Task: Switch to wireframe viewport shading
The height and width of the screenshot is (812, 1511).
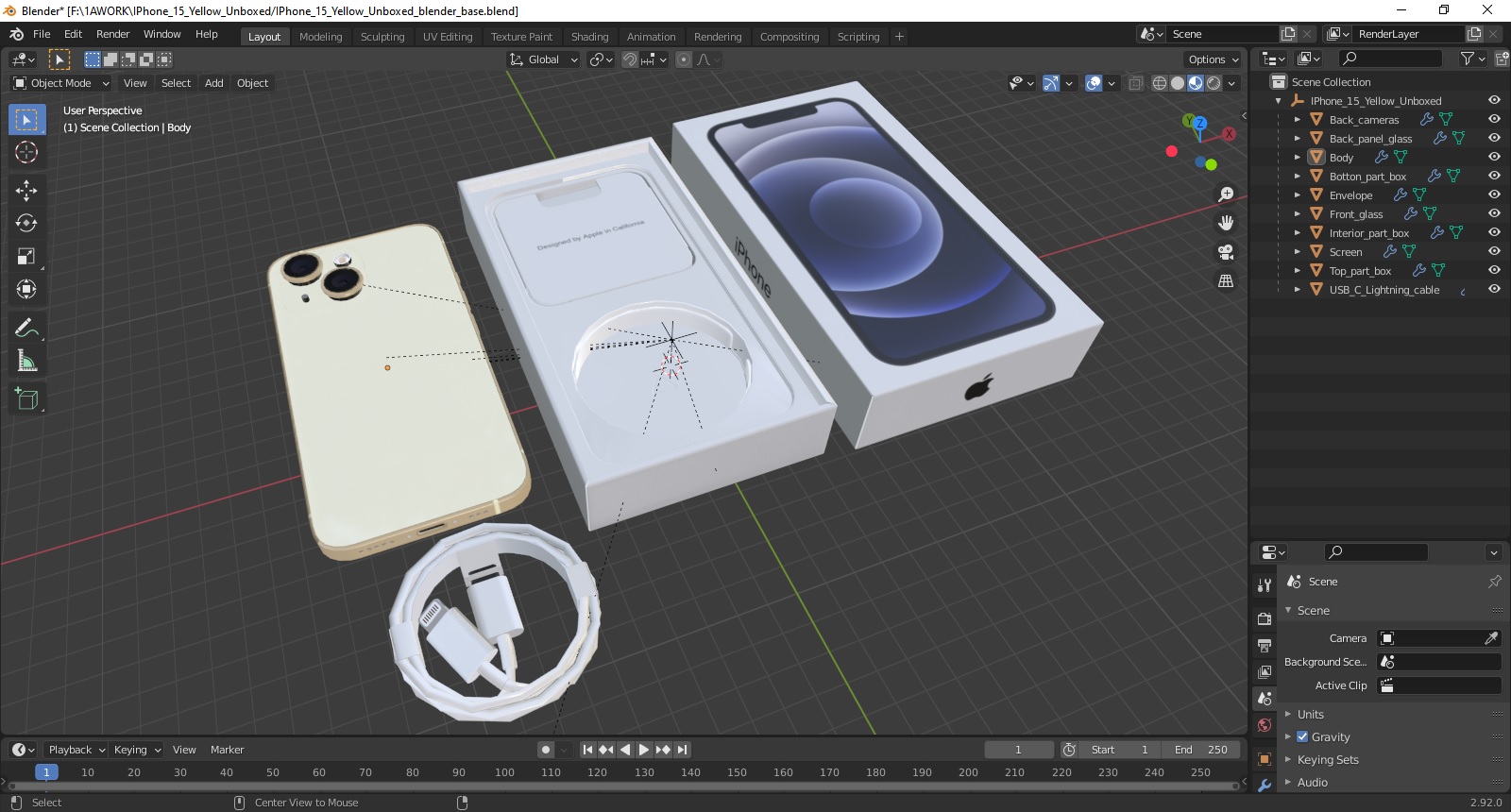Action: point(1160,83)
